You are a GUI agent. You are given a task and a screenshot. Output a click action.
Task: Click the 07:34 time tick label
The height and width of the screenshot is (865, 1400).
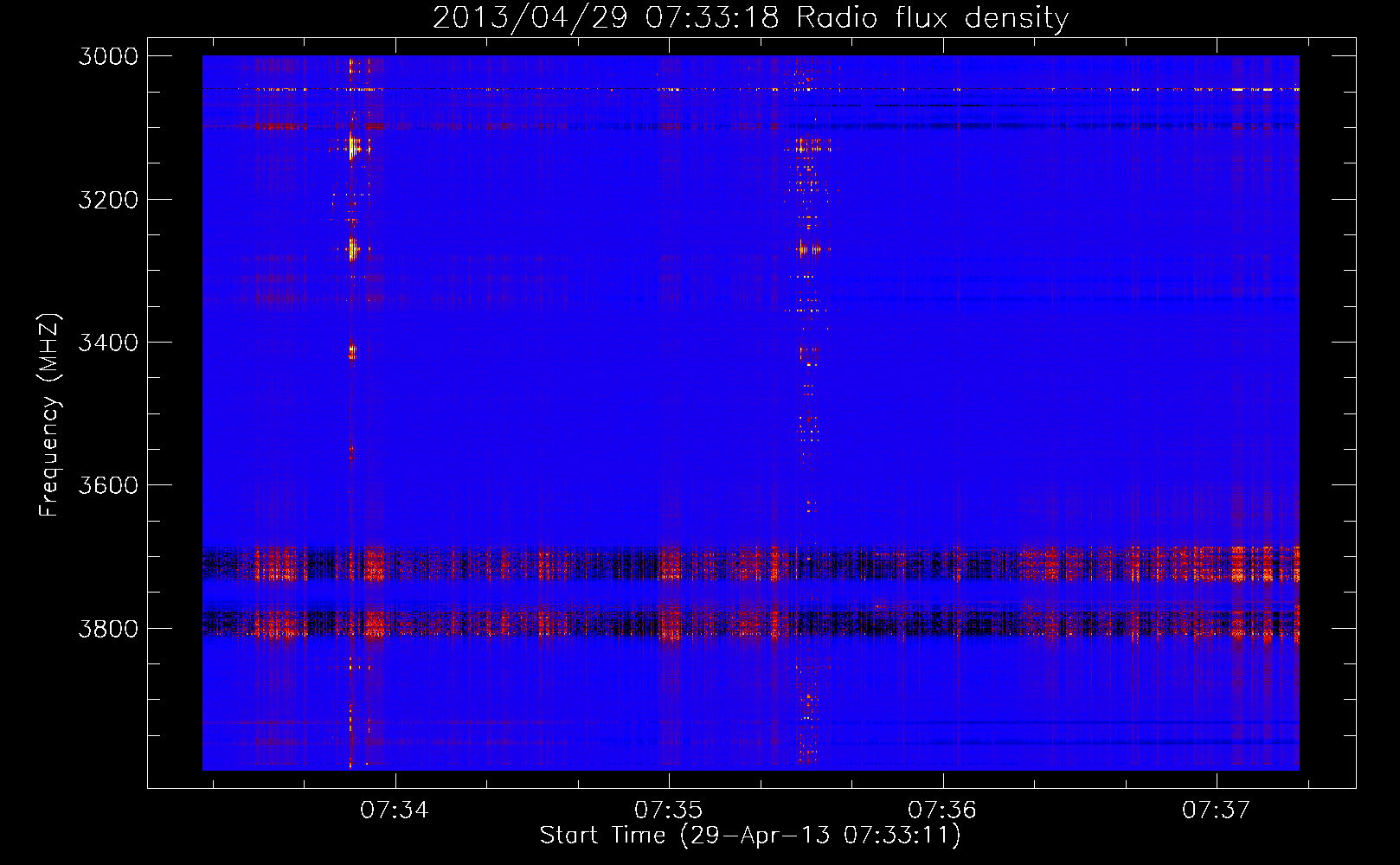(x=395, y=810)
